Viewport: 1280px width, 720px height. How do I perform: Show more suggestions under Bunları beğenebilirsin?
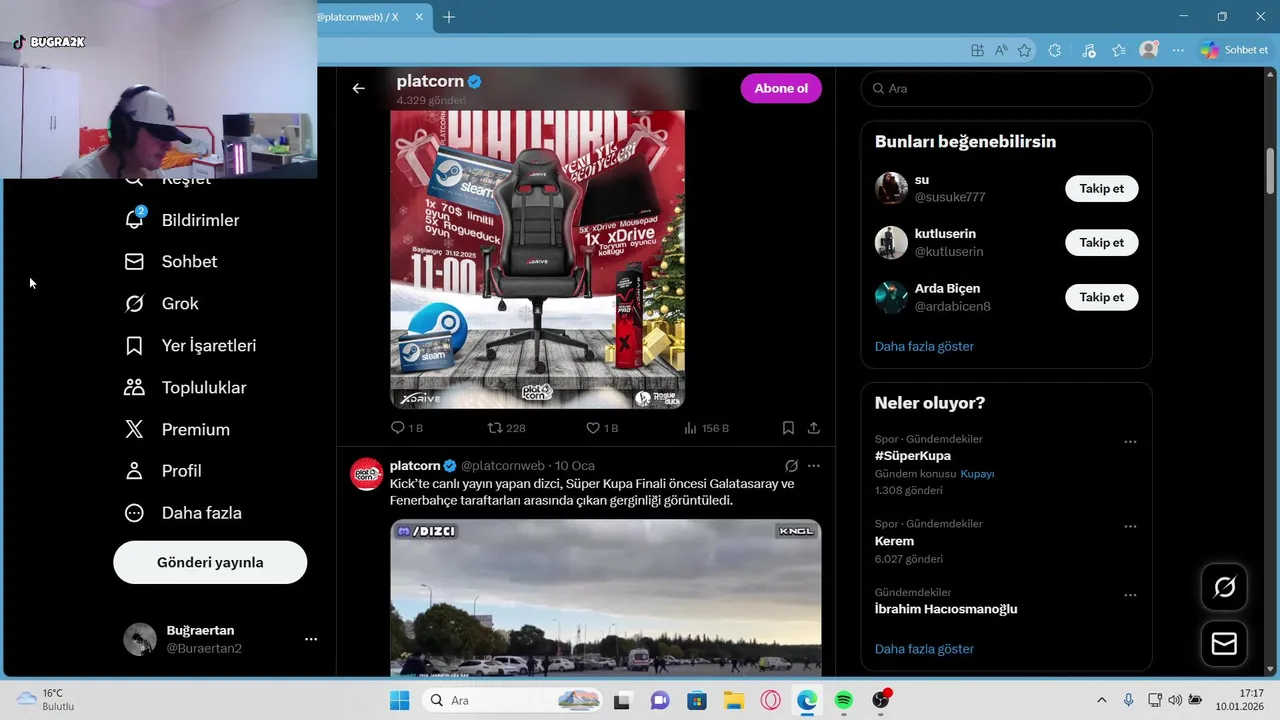(924, 346)
